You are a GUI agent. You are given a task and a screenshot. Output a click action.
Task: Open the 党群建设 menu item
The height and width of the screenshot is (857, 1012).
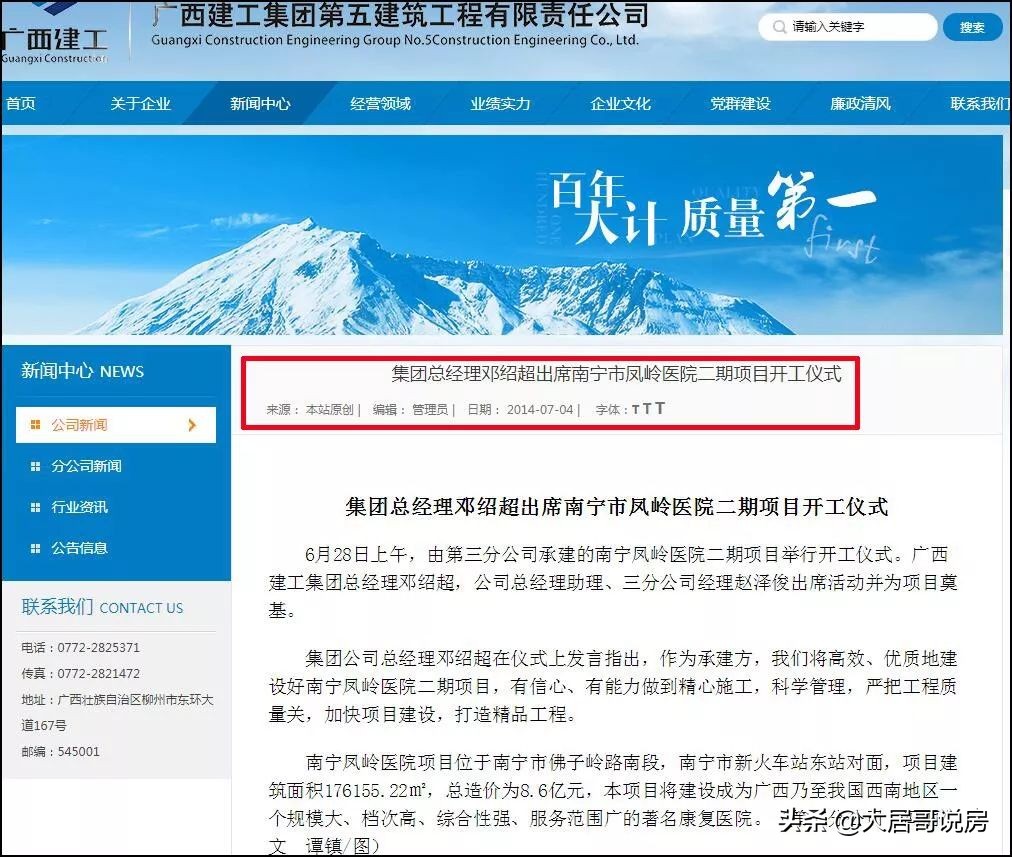coord(740,103)
